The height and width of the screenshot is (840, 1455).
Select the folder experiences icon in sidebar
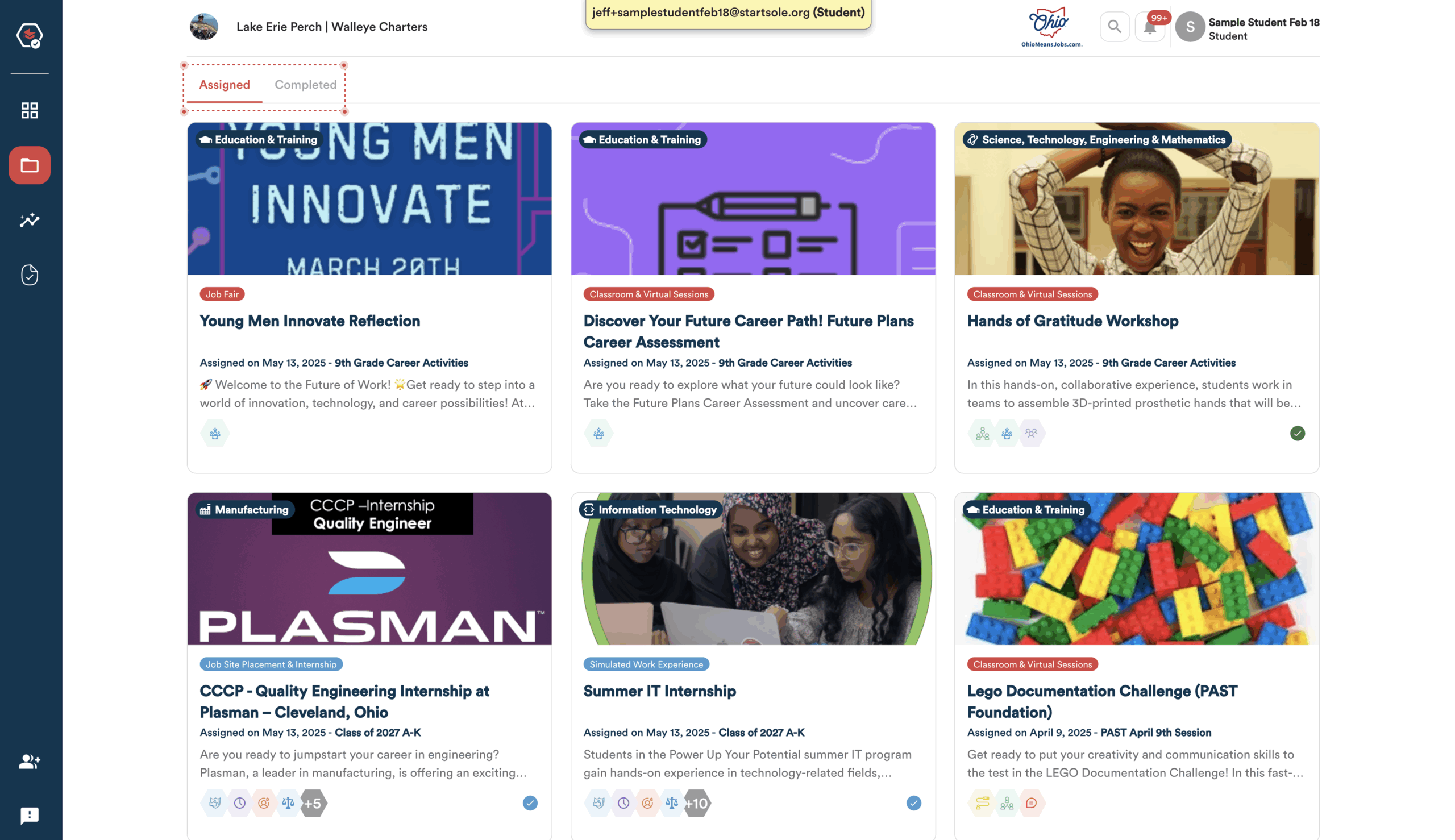30,165
